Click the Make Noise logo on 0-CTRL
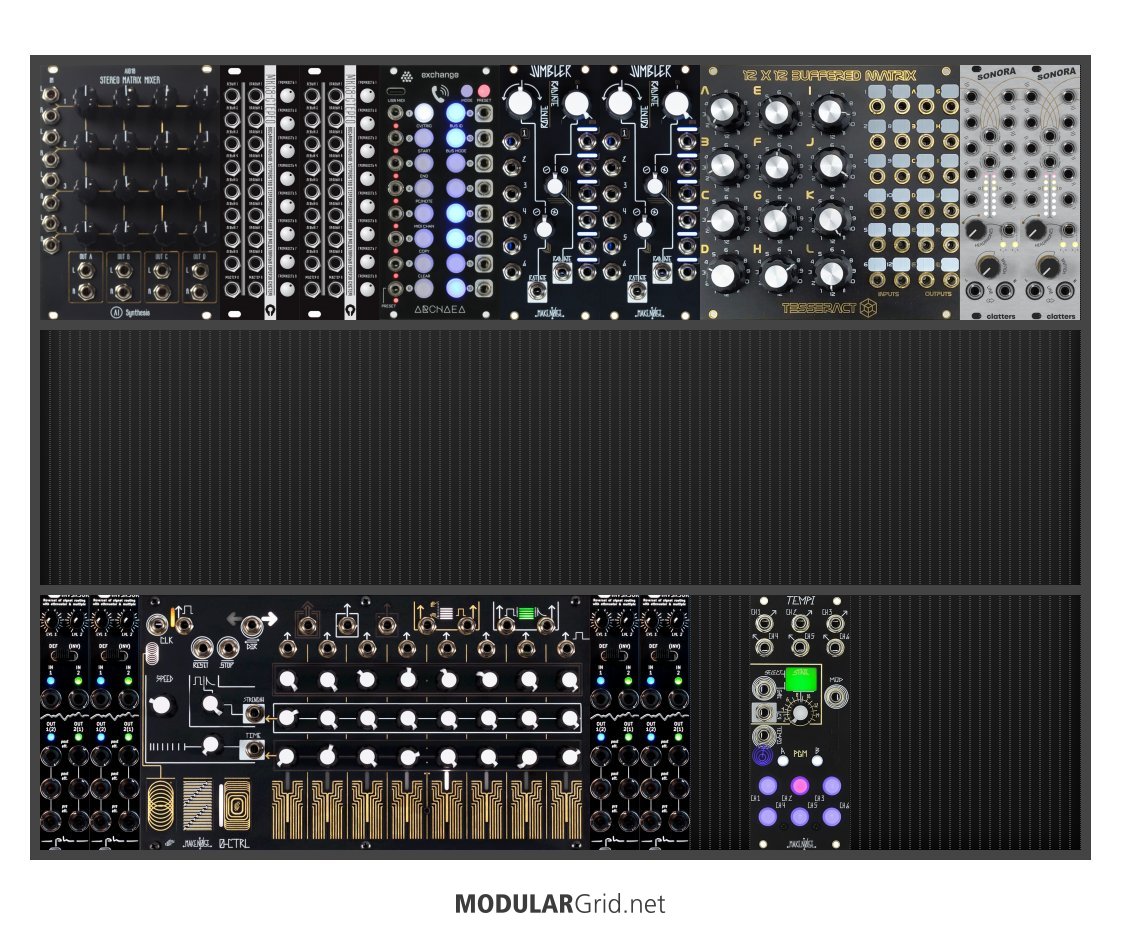Viewport: 1121px width, 925px height. click(197, 844)
